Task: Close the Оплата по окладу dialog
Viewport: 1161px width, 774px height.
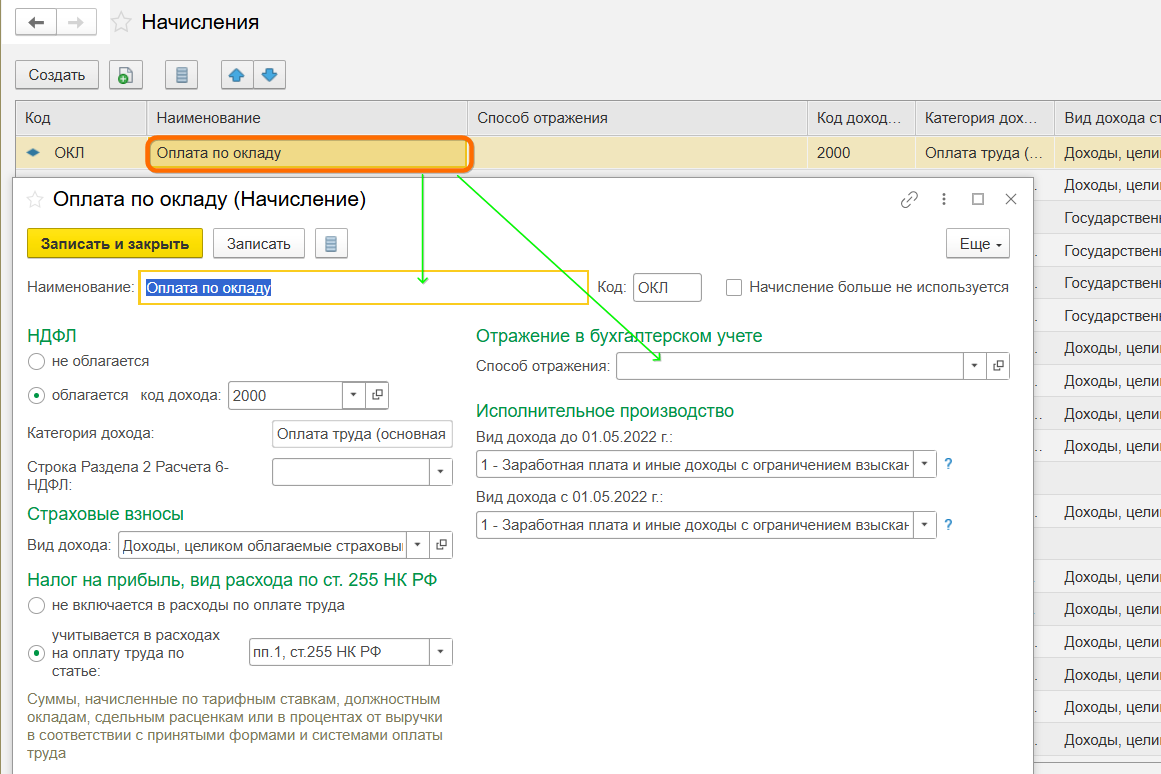Action: click(x=1011, y=199)
